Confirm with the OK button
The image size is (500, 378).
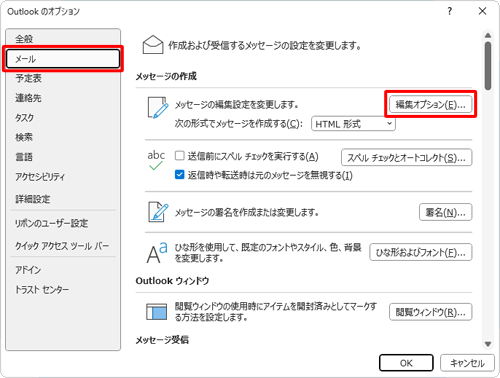(x=406, y=363)
